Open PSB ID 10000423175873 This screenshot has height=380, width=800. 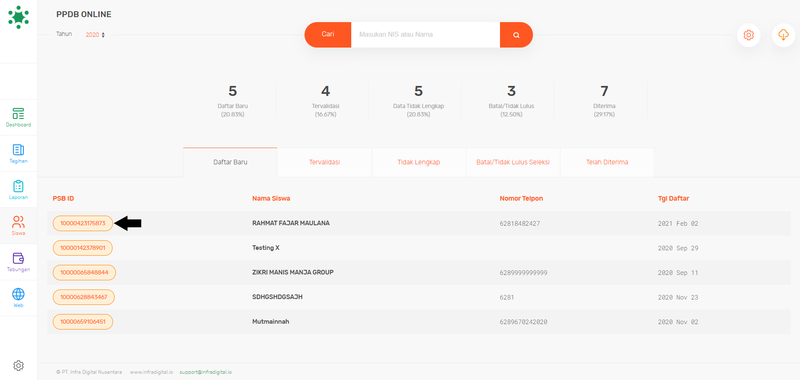pyautogui.click(x=83, y=223)
